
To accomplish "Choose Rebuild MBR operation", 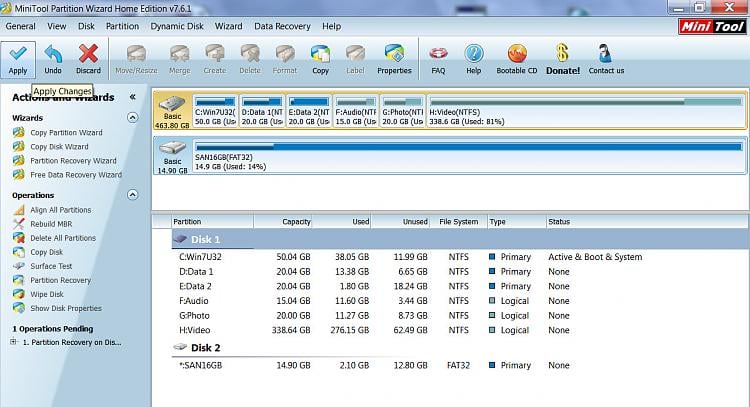I will click(51, 224).
